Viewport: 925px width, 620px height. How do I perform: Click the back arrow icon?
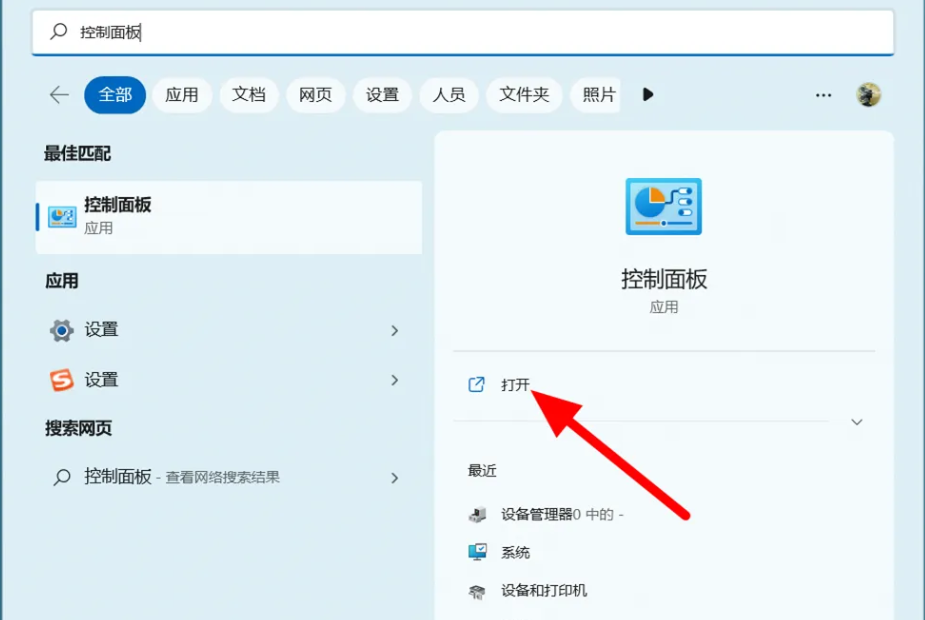59,95
